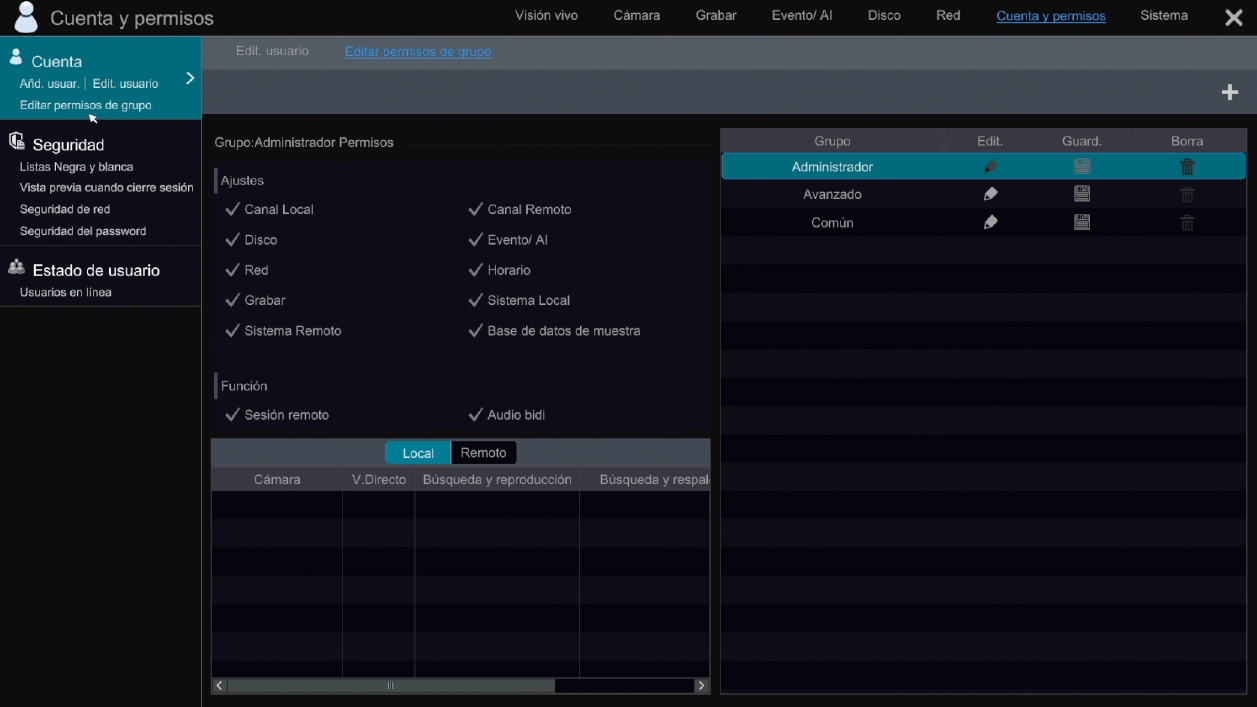This screenshot has height=707, width=1257.
Task: Toggle the Canal Remoto permission
Action: 476,209
